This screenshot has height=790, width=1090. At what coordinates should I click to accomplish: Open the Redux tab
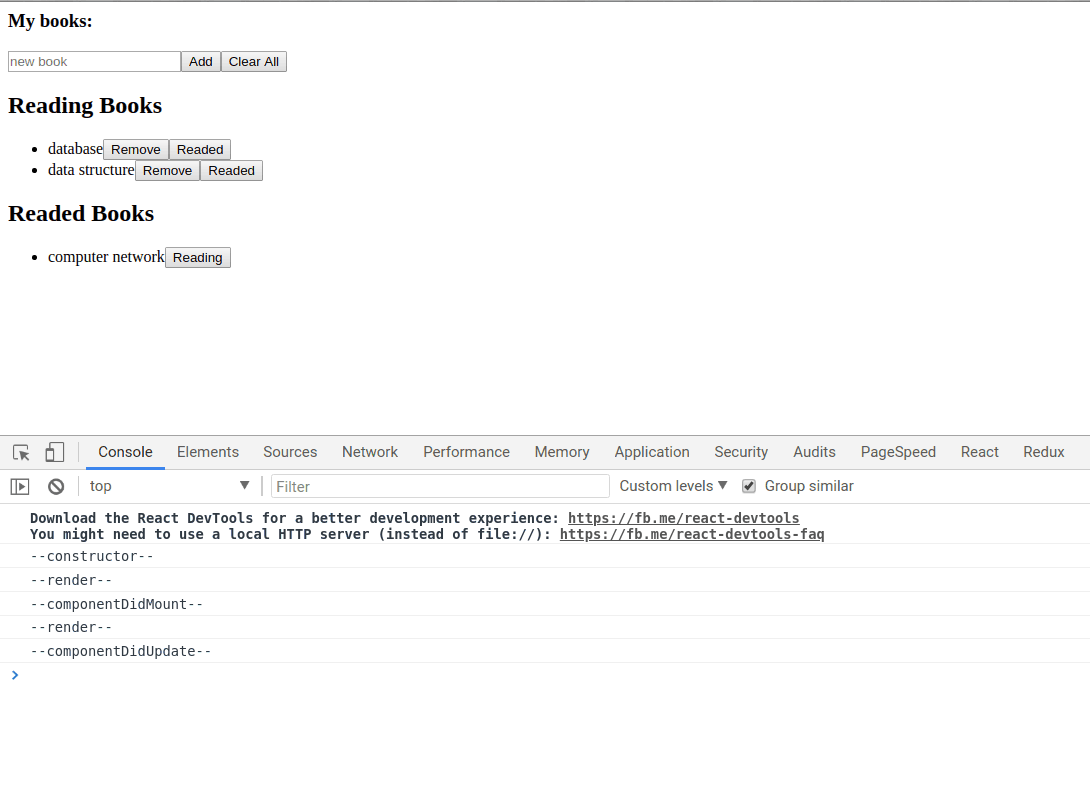click(x=1043, y=452)
